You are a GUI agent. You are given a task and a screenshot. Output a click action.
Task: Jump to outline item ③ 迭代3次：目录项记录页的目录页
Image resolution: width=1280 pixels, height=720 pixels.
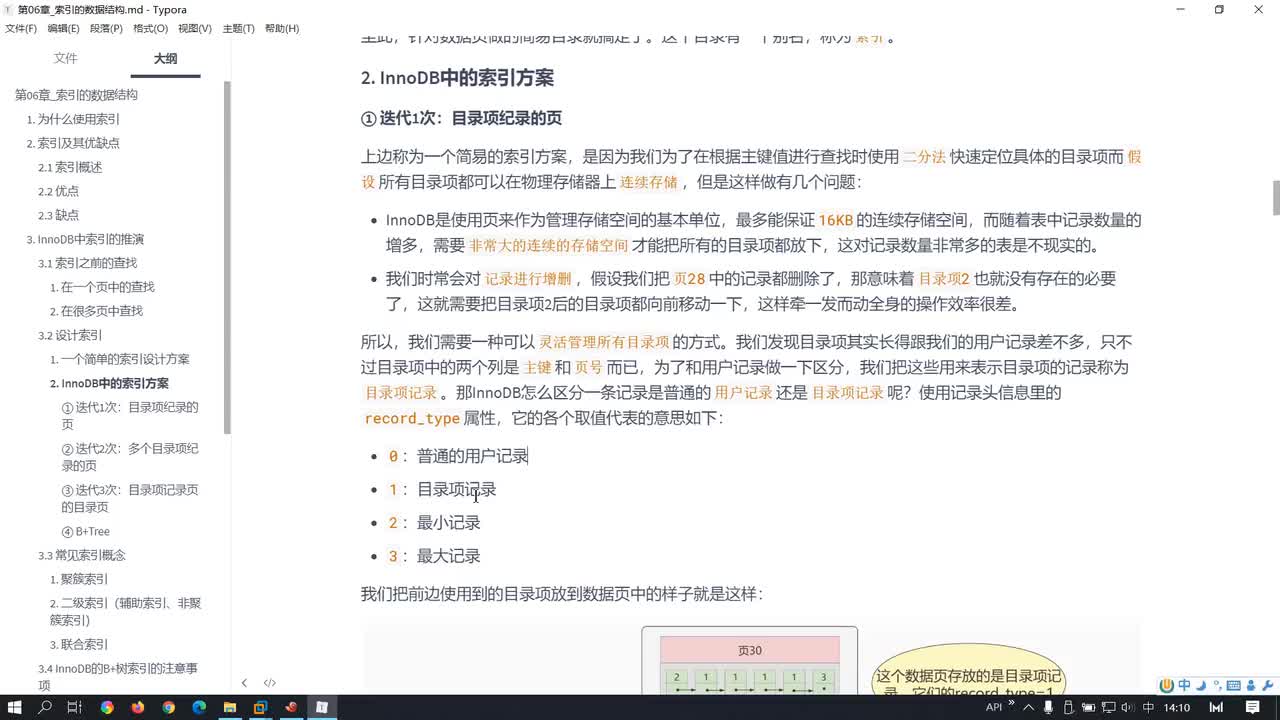click(130, 498)
